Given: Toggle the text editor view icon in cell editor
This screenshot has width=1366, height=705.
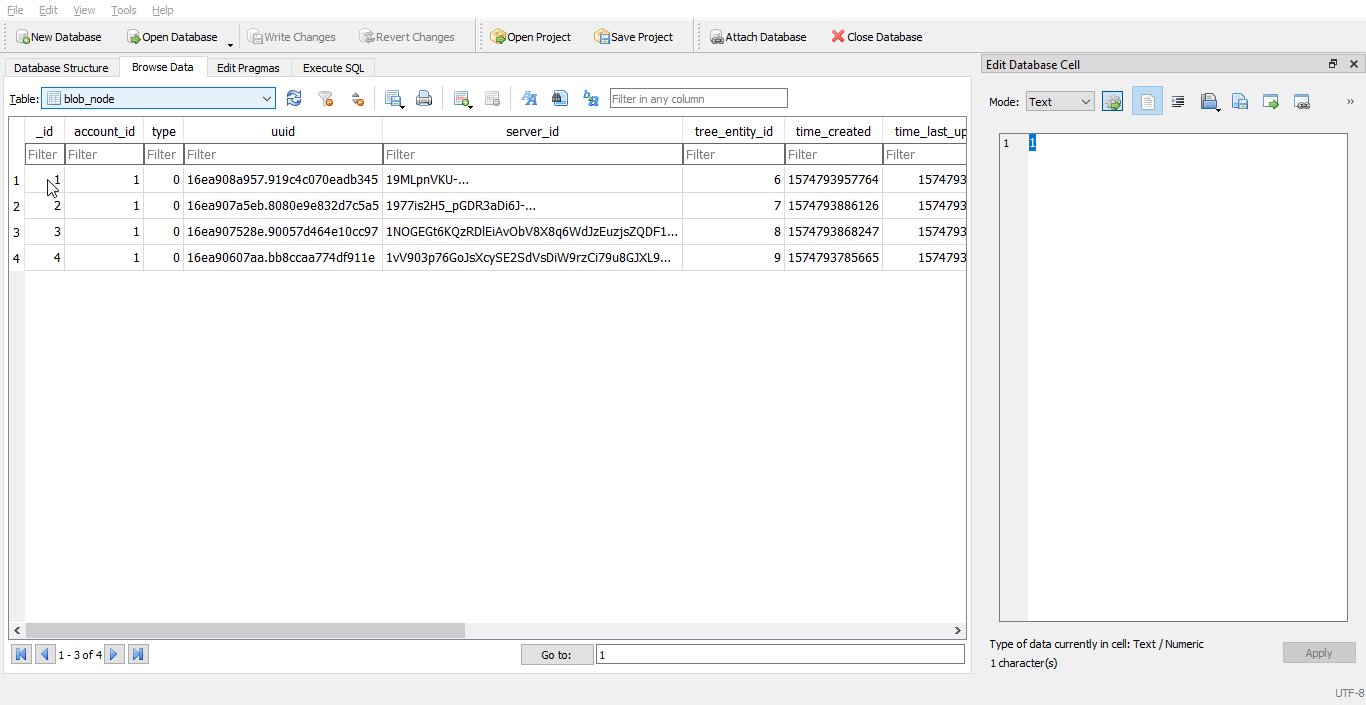Looking at the screenshot, I should [1147, 101].
